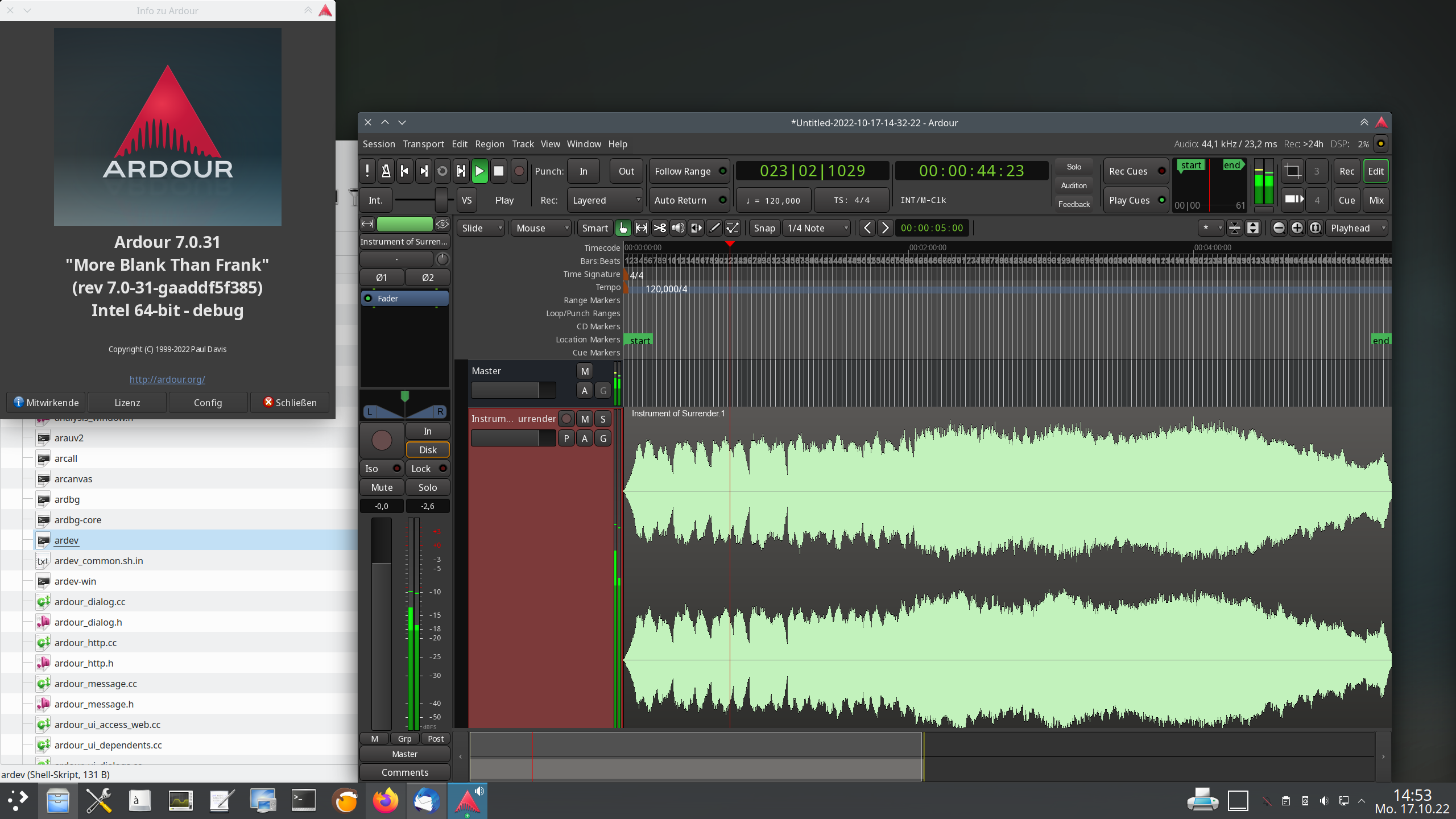
Task: Open the Layered record mode dropdown
Action: coord(605,200)
